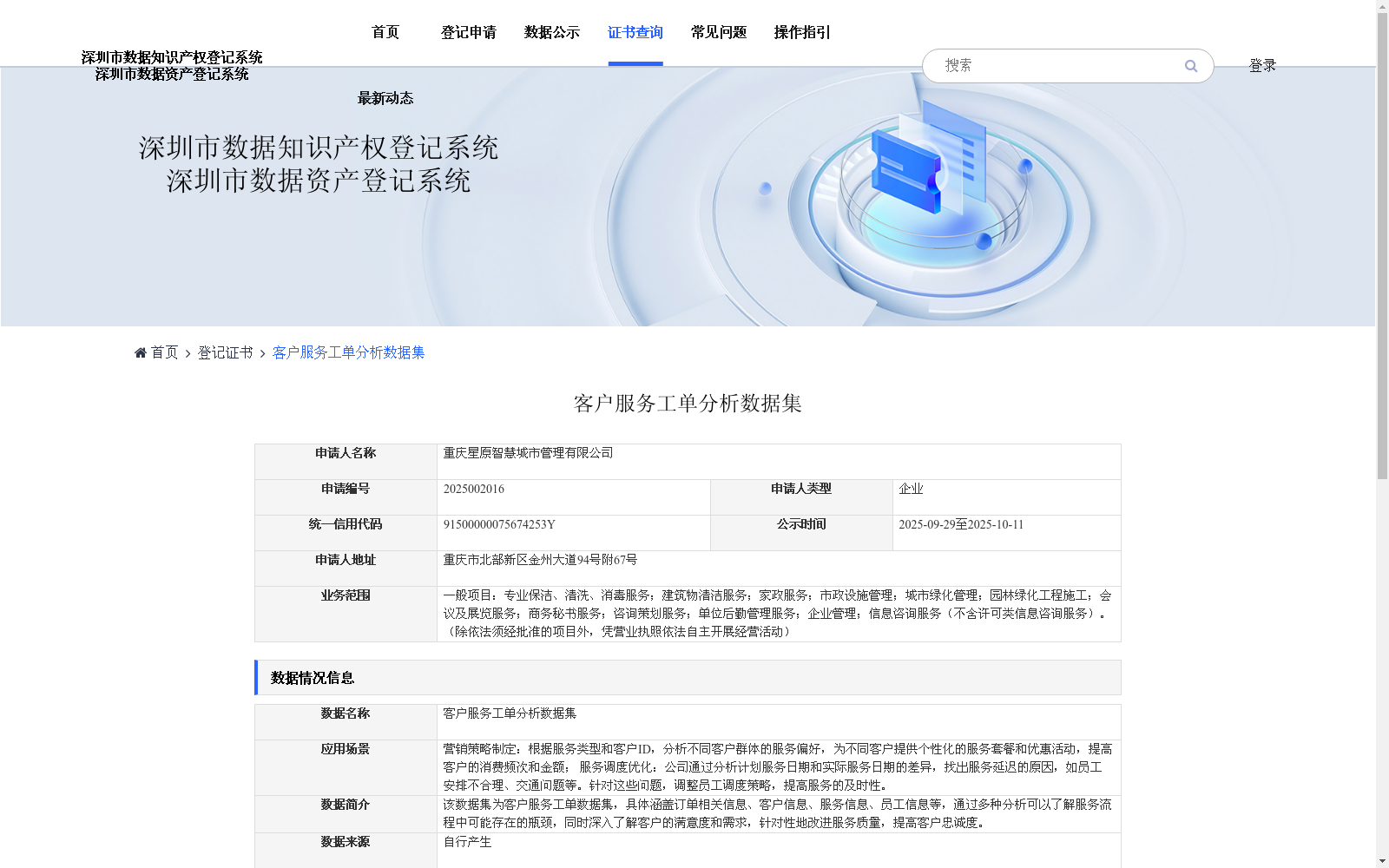The image size is (1389, 868).
Task: Click the 数据情况信息 section header
Action: click(x=688, y=678)
